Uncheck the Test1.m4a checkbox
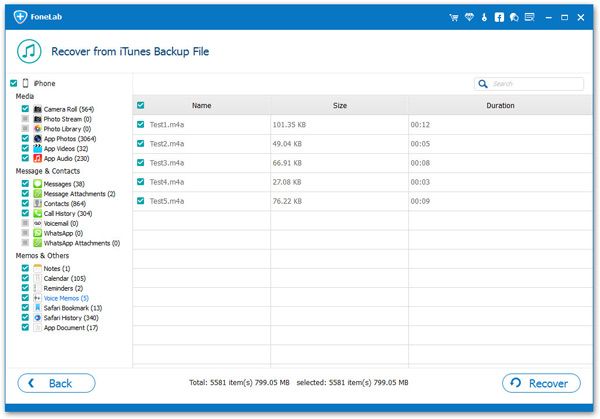The height and width of the screenshot is (419, 600). click(x=141, y=124)
